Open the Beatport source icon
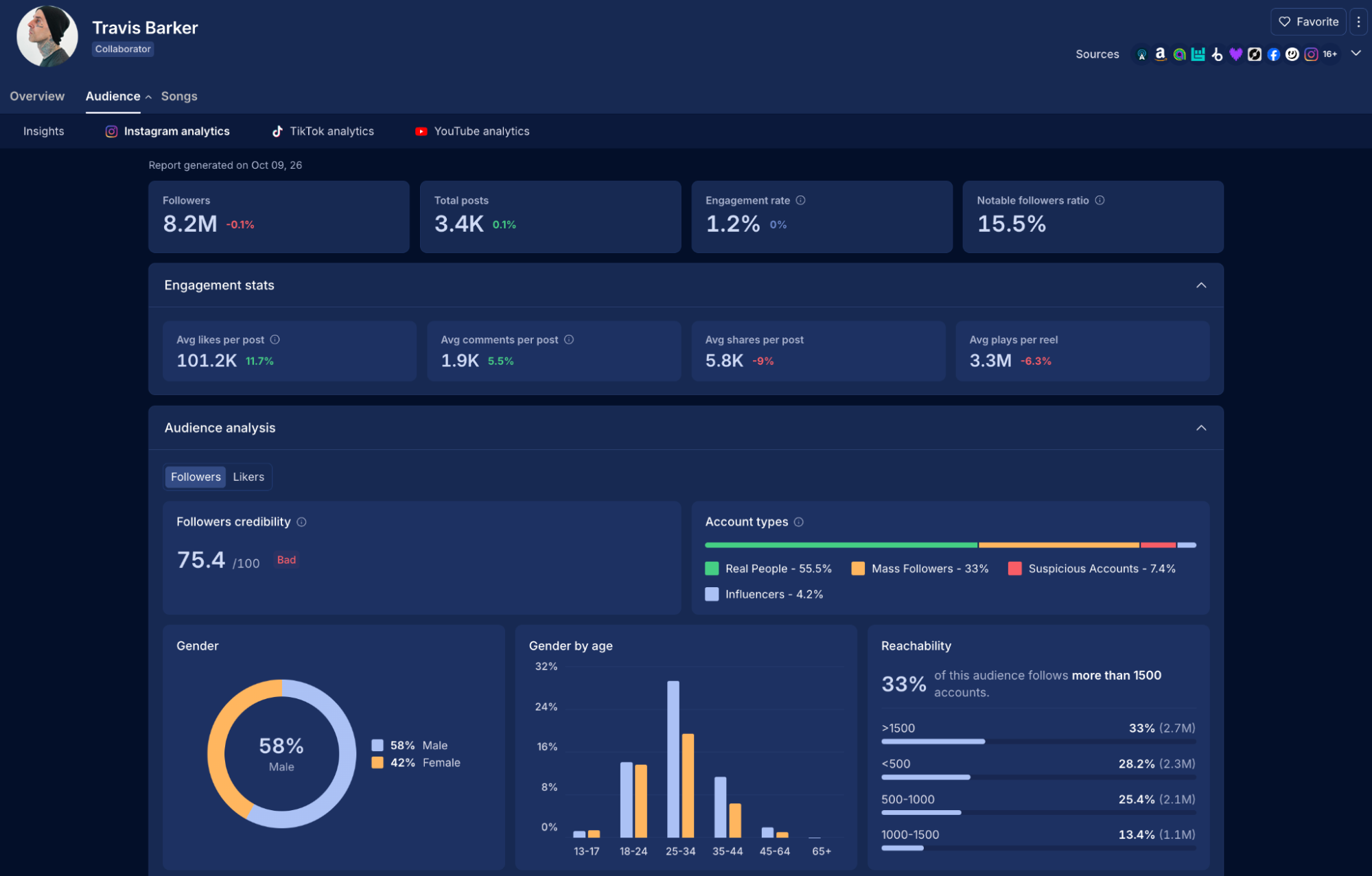The width and height of the screenshot is (1372, 876). (x=1217, y=54)
